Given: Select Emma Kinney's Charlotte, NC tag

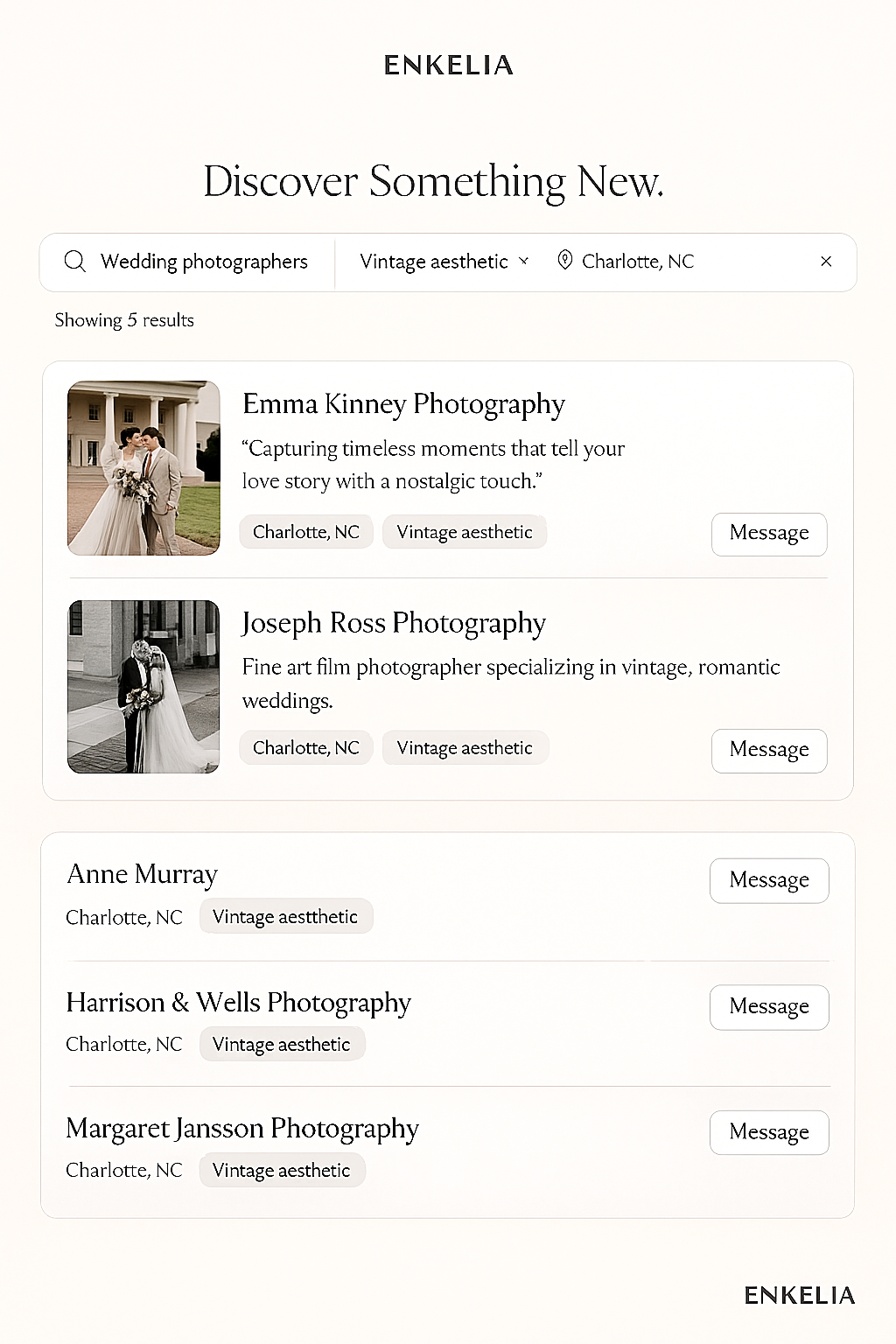Looking at the screenshot, I should click(x=306, y=532).
